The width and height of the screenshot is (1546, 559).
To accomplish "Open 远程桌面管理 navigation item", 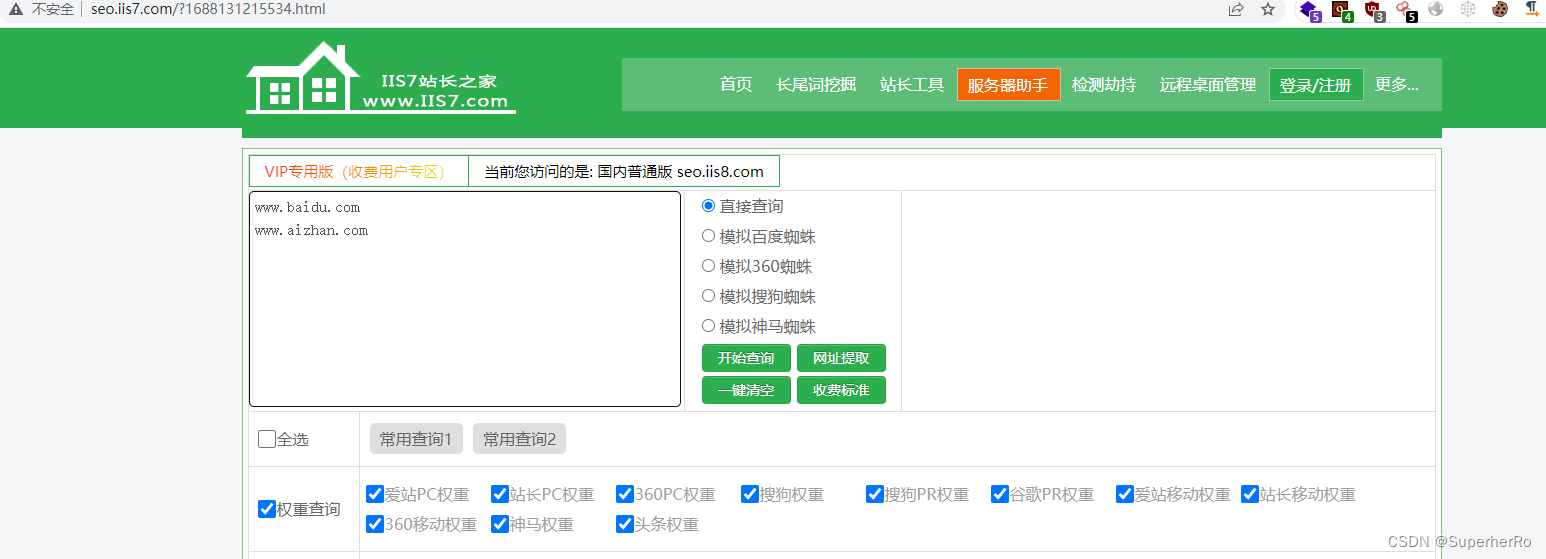I will point(1208,85).
